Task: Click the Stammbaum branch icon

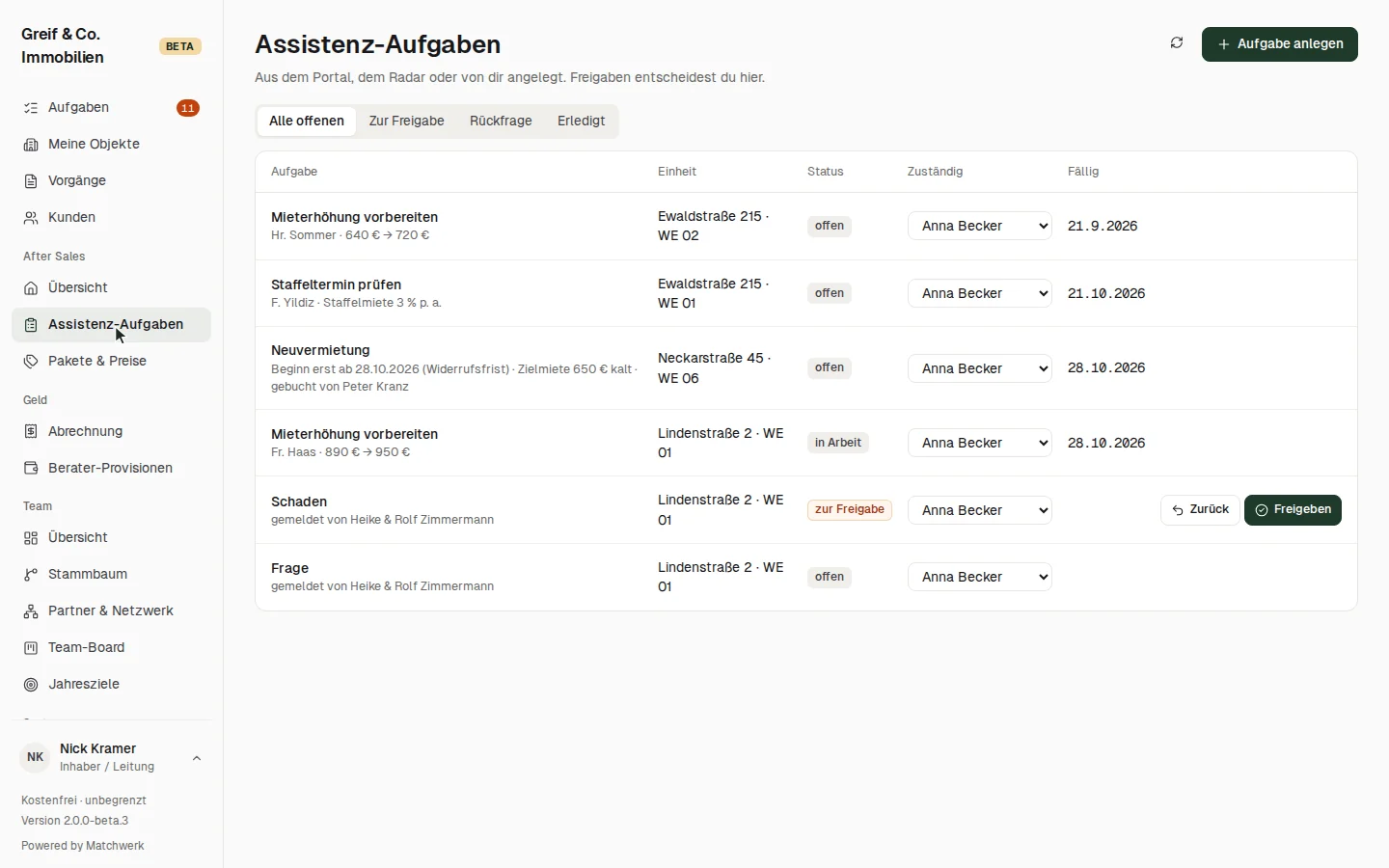Action: pos(31,575)
